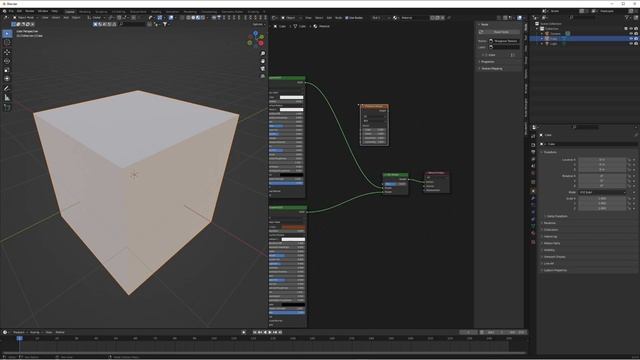This screenshot has width=640, height=360.
Task: Open the Render menu
Action: pos(29,11)
